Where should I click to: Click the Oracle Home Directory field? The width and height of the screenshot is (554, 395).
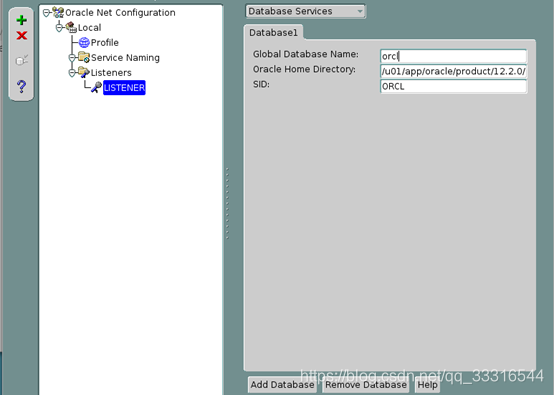coord(454,71)
